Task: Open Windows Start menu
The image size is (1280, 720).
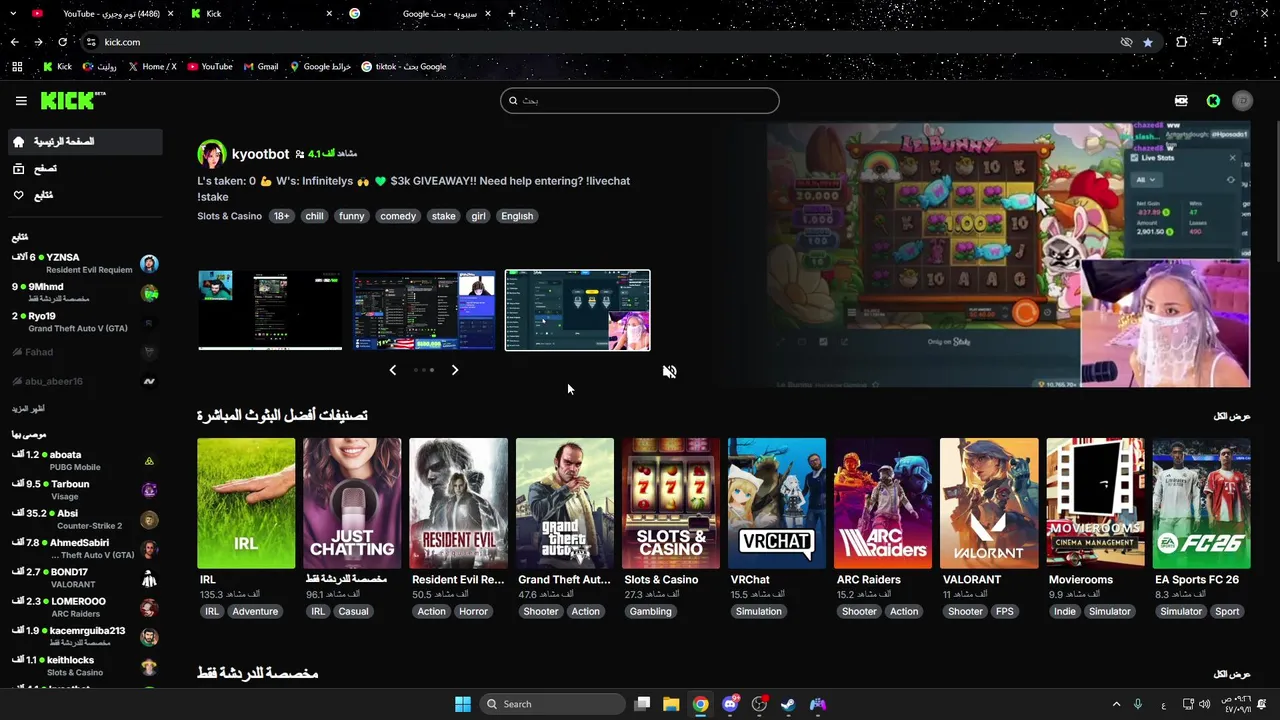Action: click(463, 704)
